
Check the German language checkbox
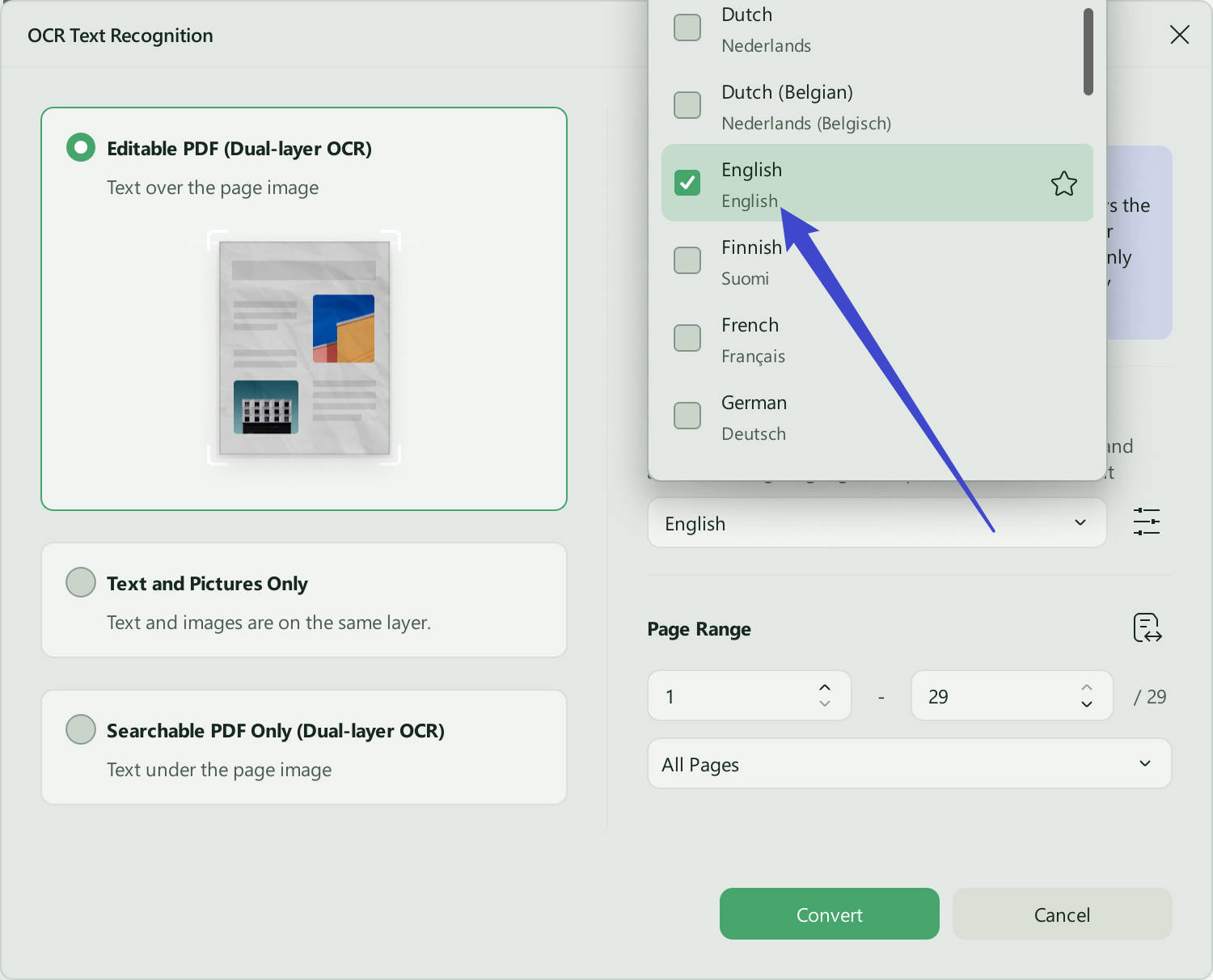tap(687, 416)
